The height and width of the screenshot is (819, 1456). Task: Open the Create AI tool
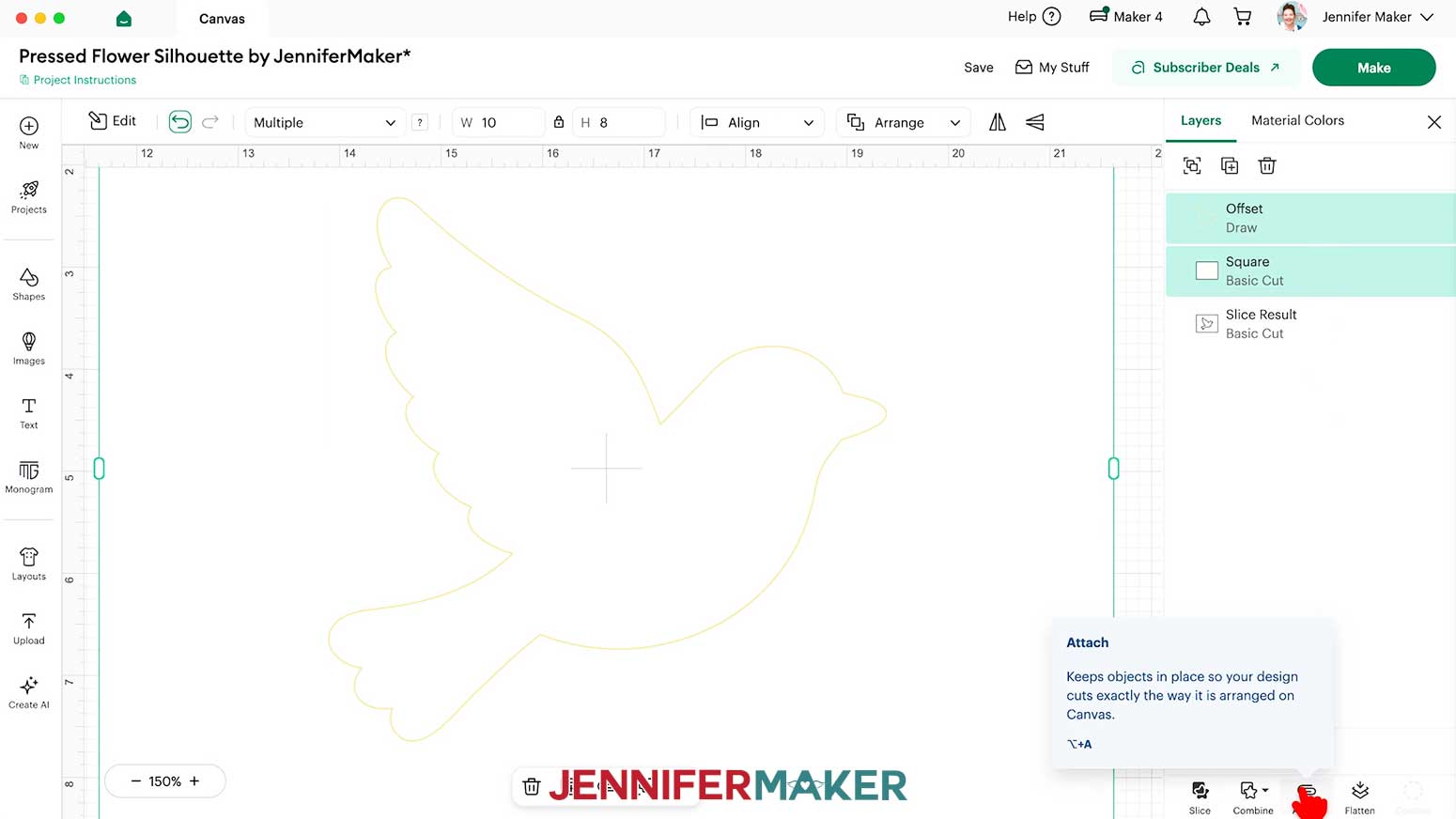tap(29, 693)
